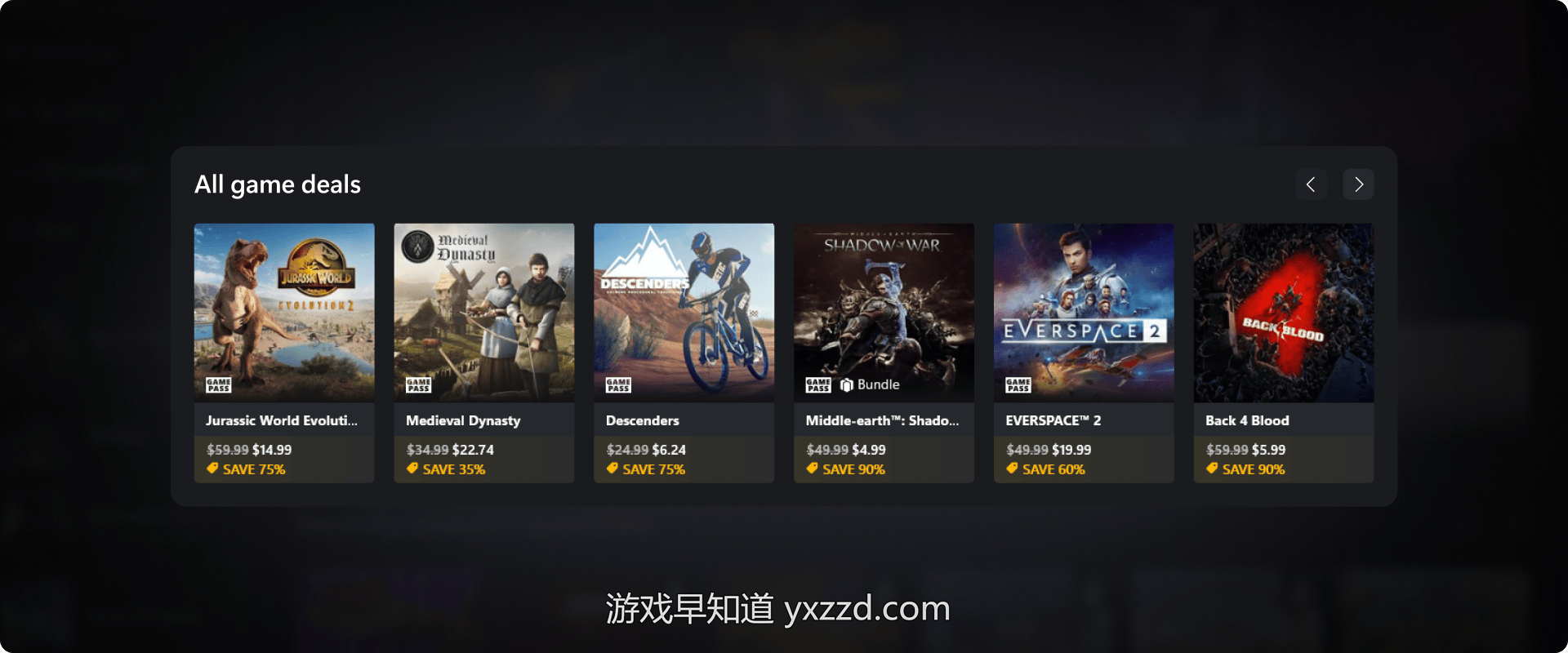Open Shadow of War cover image
The width and height of the screenshot is (1568, 653).
884,313
